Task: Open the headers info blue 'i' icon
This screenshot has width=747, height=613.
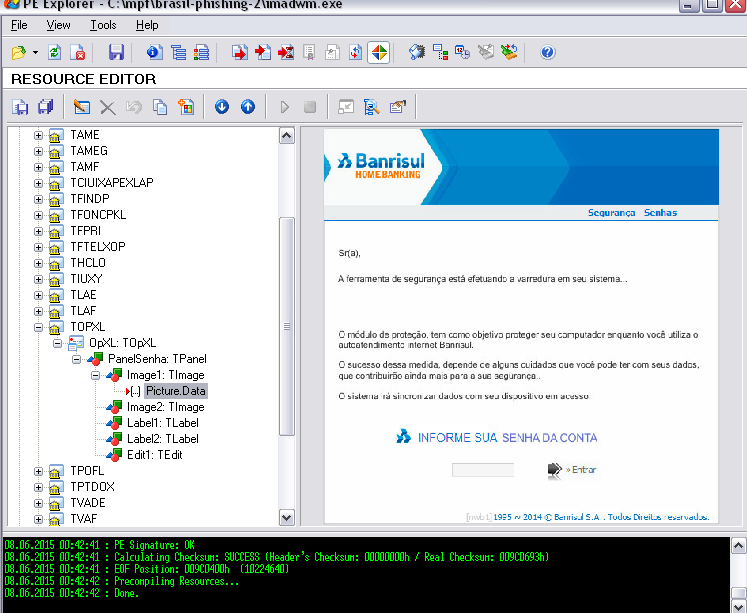Action: (154, 52)
